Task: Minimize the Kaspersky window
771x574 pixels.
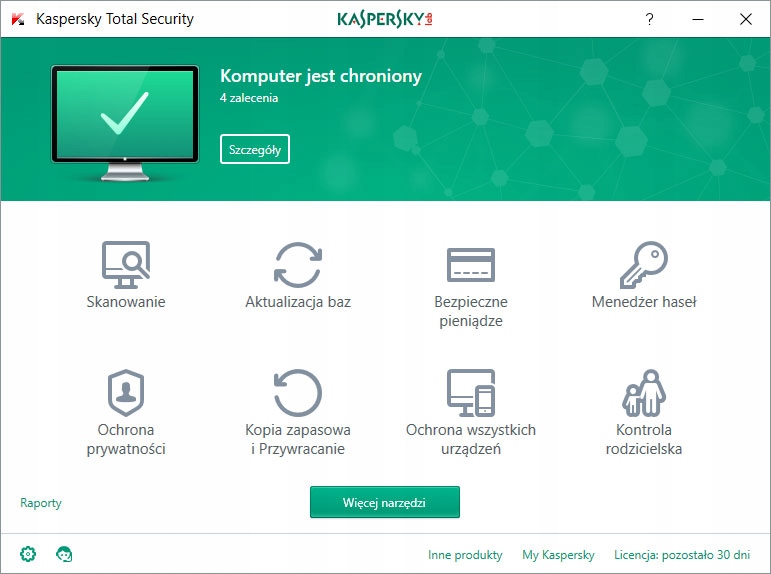Action: (698, 19)
